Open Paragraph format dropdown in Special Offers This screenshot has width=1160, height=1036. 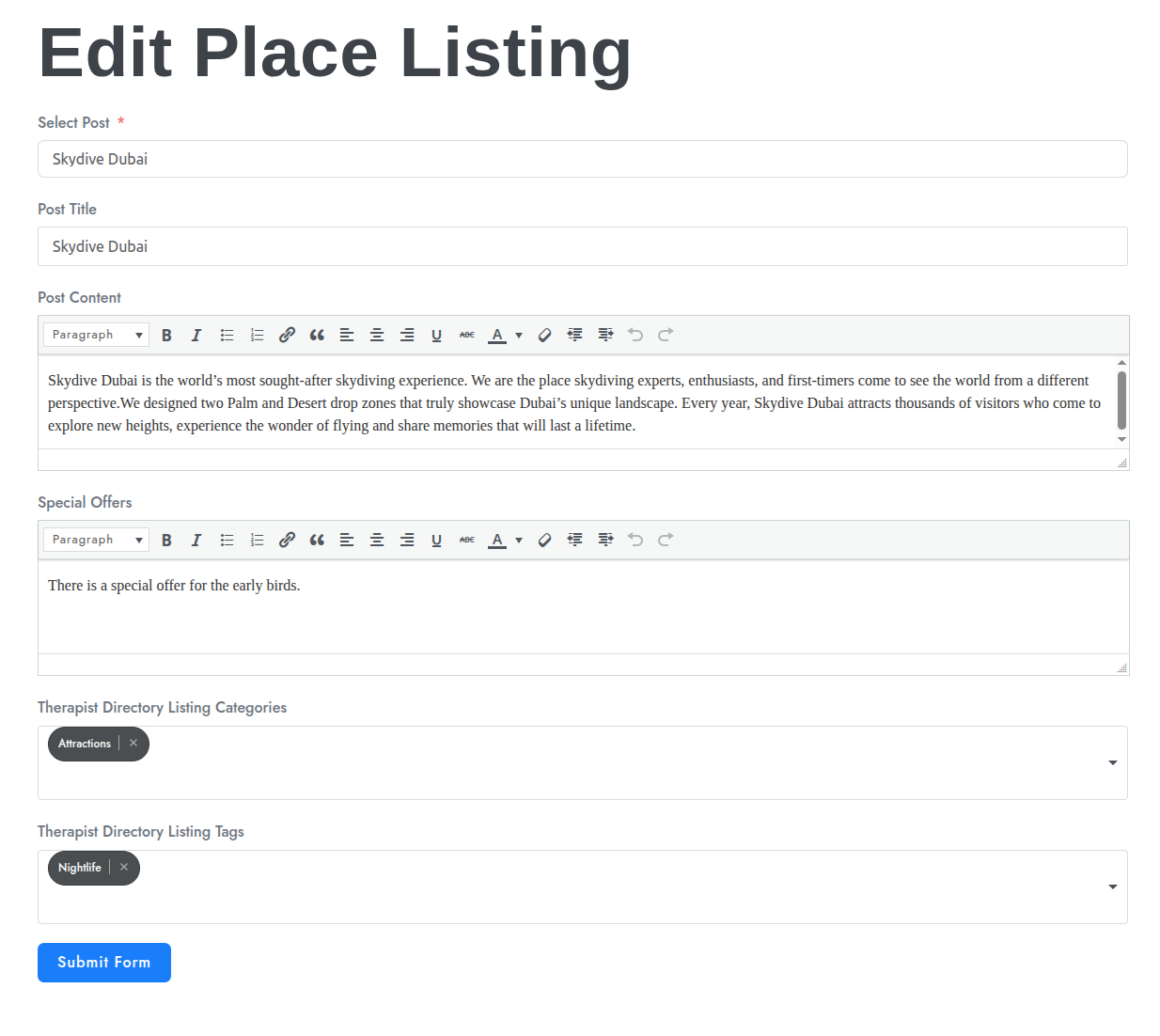(x=96, y=540)
